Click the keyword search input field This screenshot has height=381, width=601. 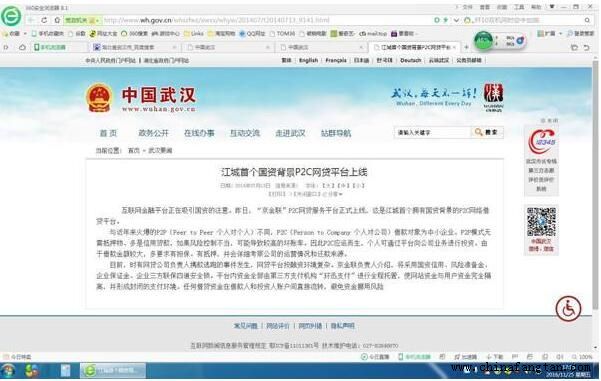432,132
